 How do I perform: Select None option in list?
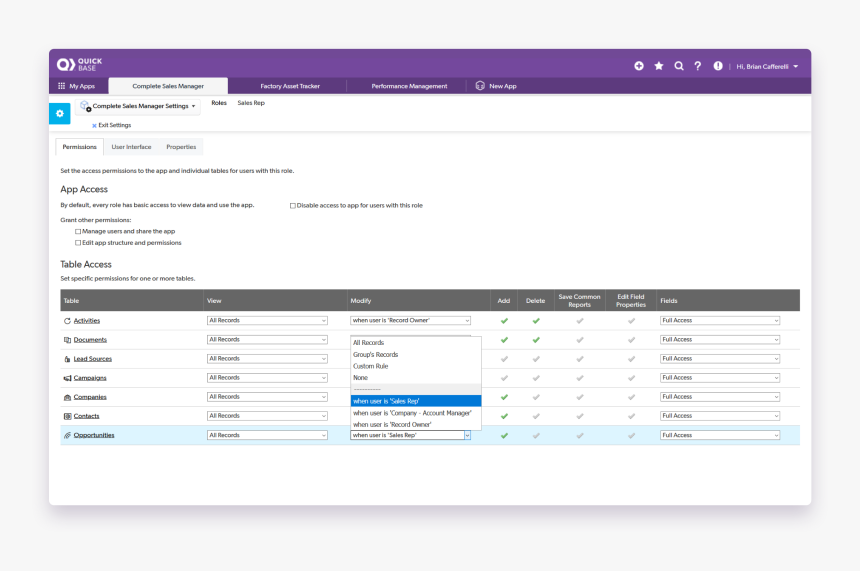pos(416,378)
